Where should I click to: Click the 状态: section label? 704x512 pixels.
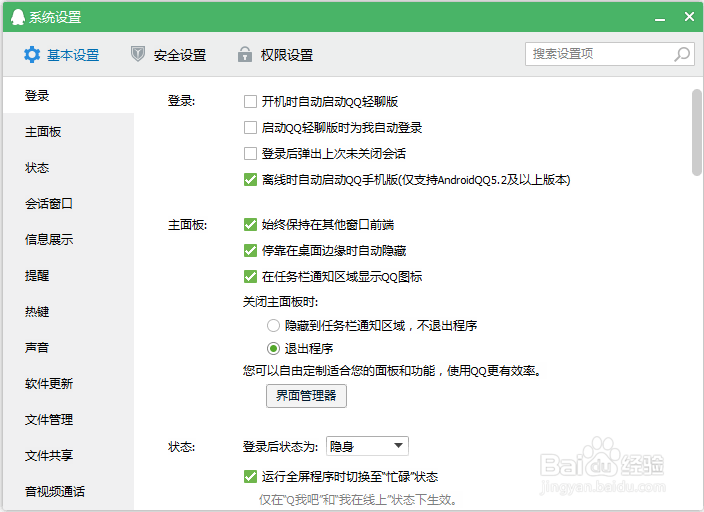pos(181,447)
